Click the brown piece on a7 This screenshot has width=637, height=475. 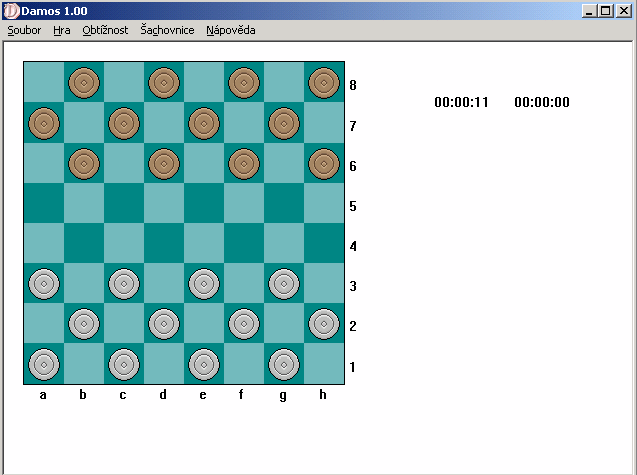click(44, 124)
